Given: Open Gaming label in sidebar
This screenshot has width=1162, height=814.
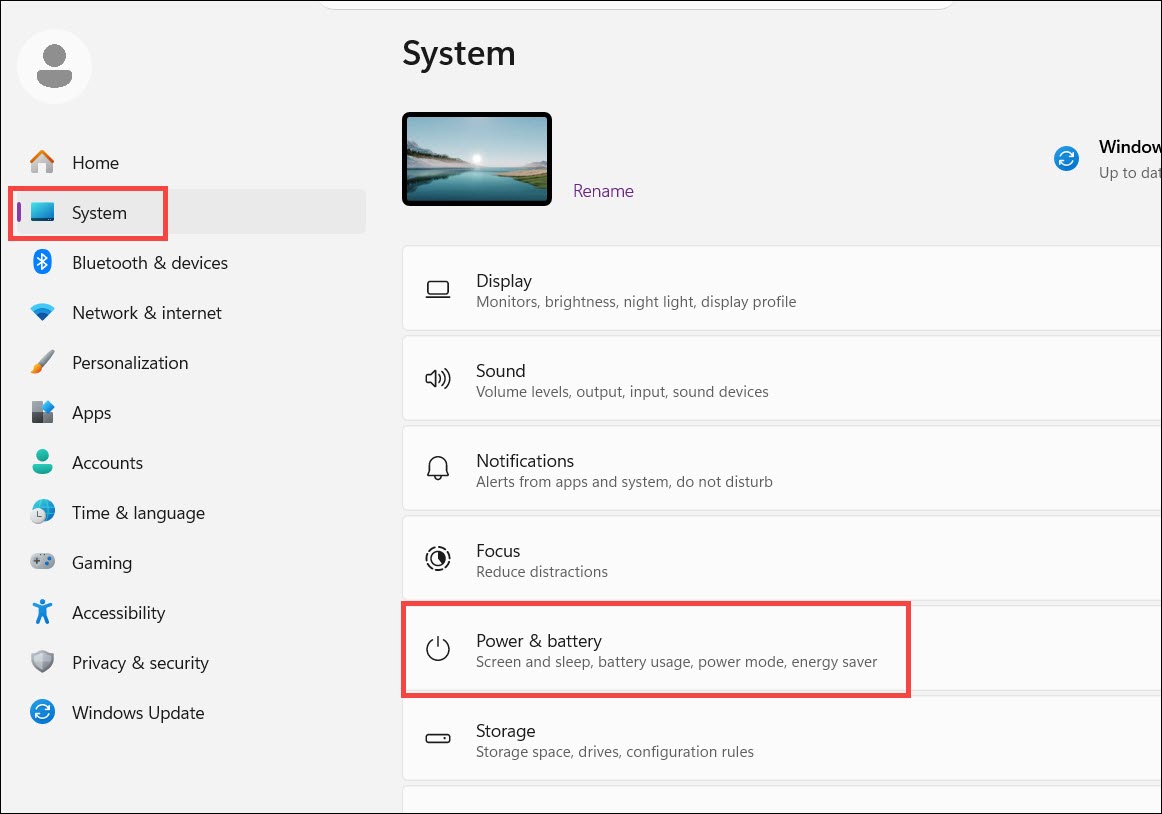Looking at the screenshot, I should click(x=102, y=563).
